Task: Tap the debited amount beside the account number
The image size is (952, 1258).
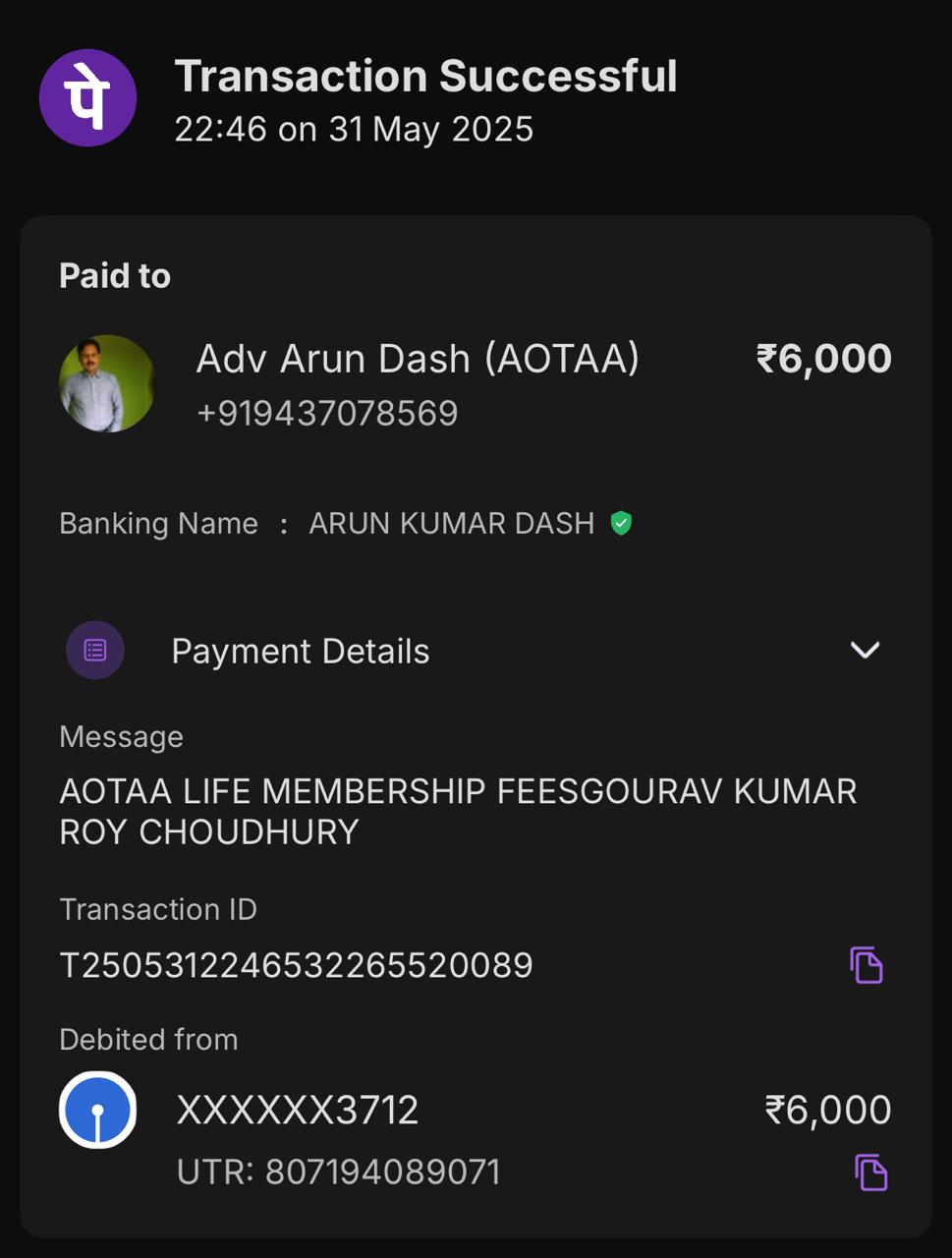Action: click(x=827, y=1111)
